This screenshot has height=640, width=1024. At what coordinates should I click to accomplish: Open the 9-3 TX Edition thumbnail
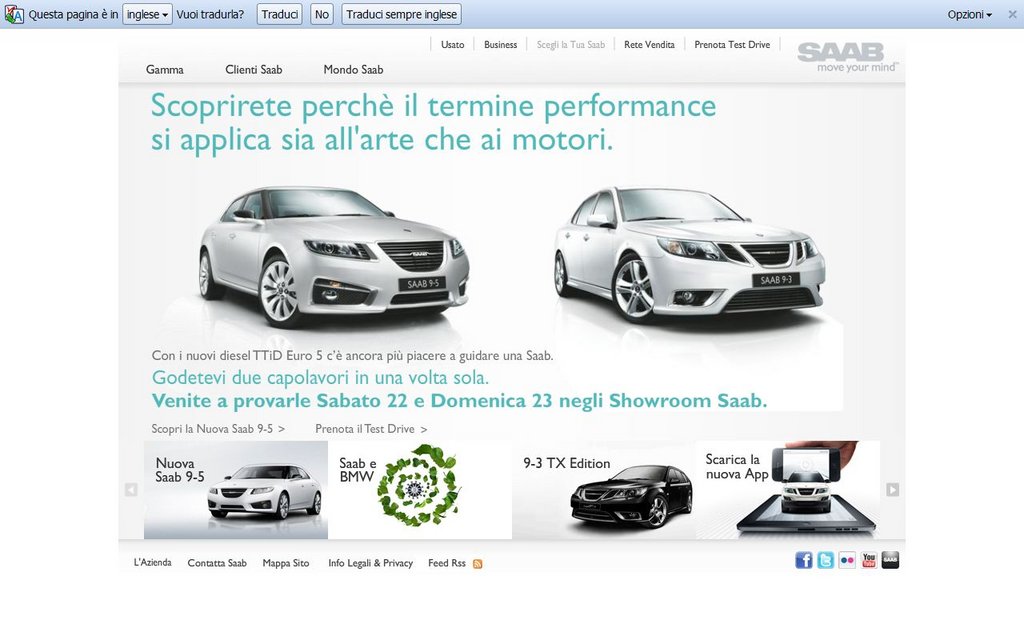[604, 490]
